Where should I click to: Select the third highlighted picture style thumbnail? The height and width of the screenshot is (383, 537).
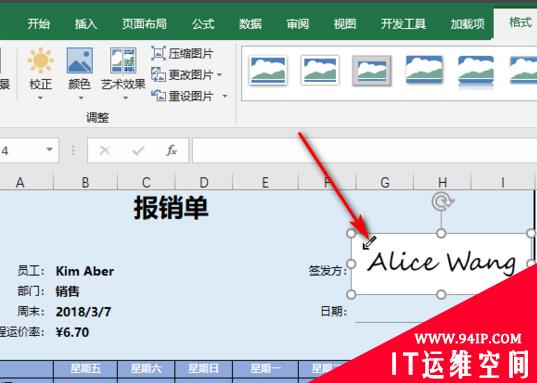tap(372, 71)
